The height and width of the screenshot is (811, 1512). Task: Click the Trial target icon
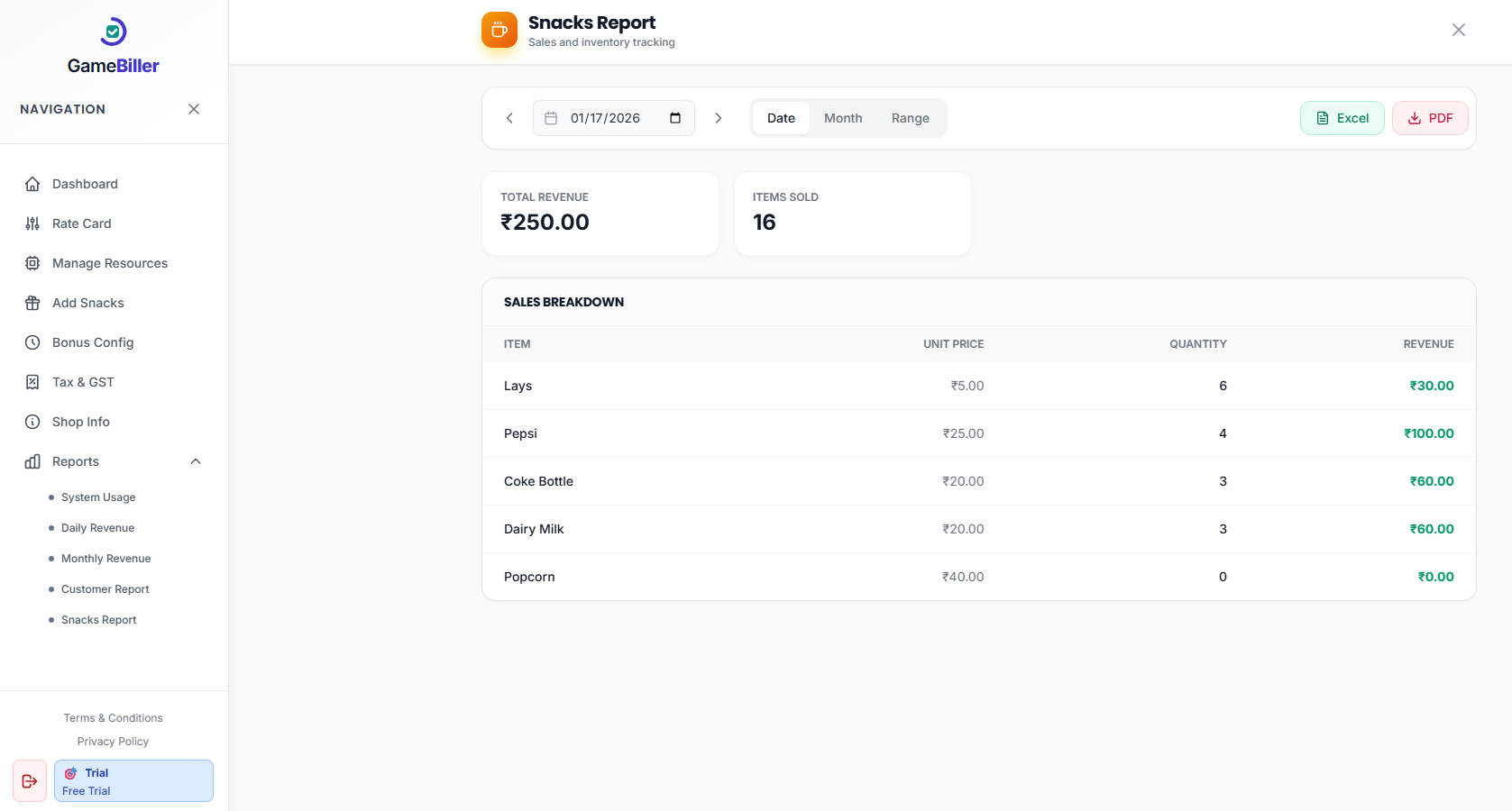pos(70,773)
